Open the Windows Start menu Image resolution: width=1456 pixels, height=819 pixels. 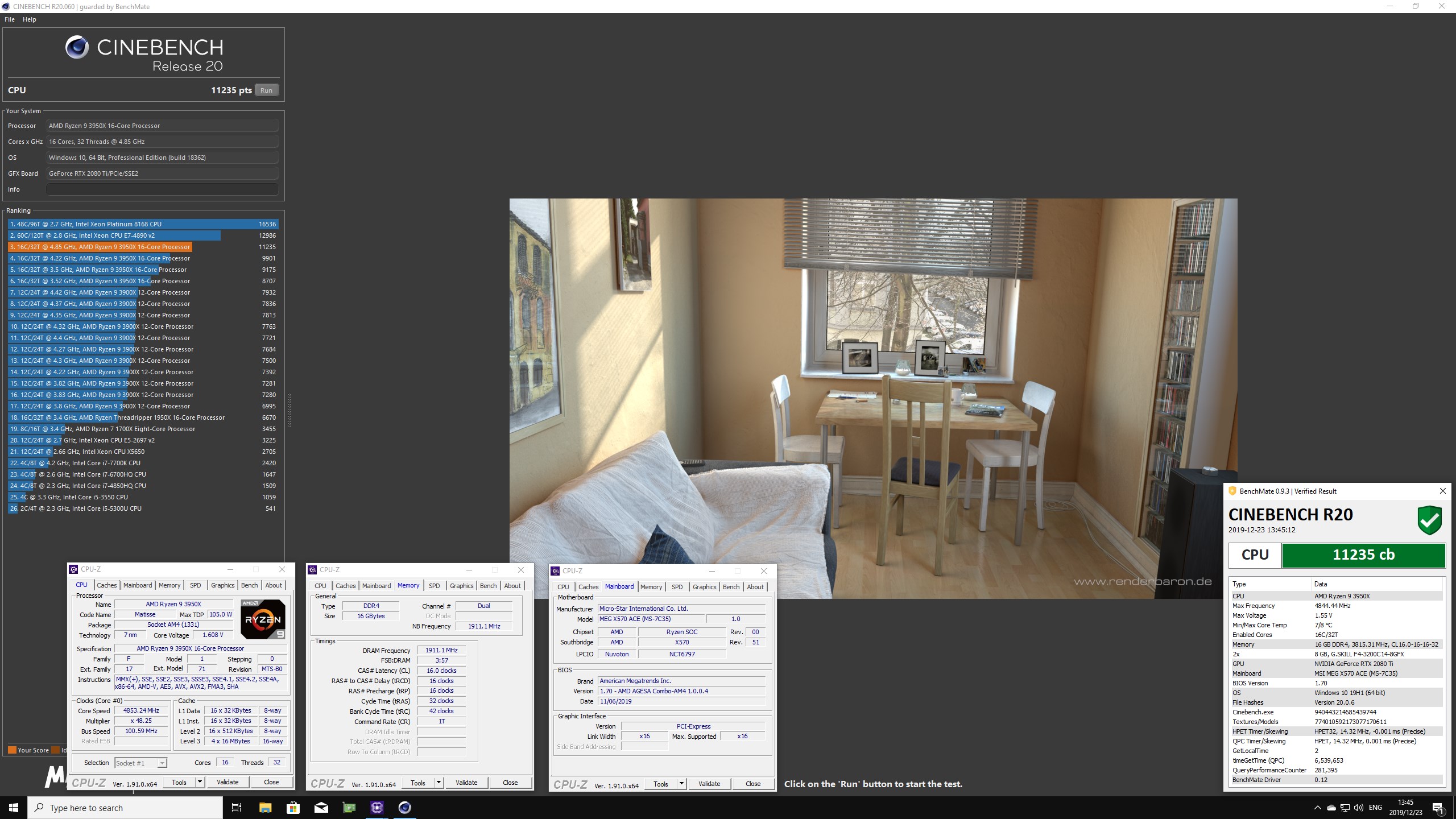click(14, 808)
